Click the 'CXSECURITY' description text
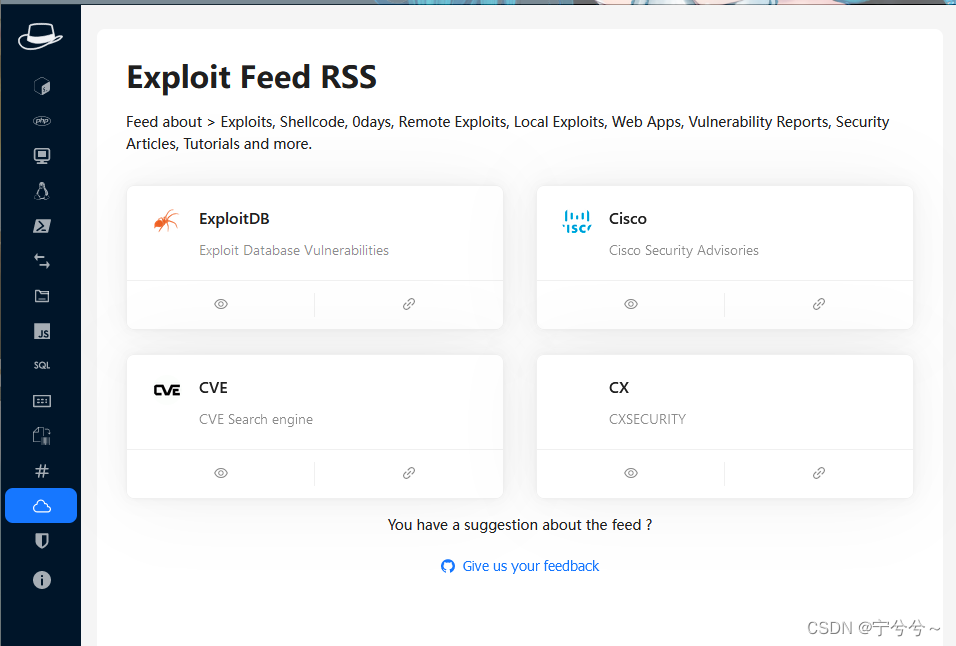 (647, 419)
